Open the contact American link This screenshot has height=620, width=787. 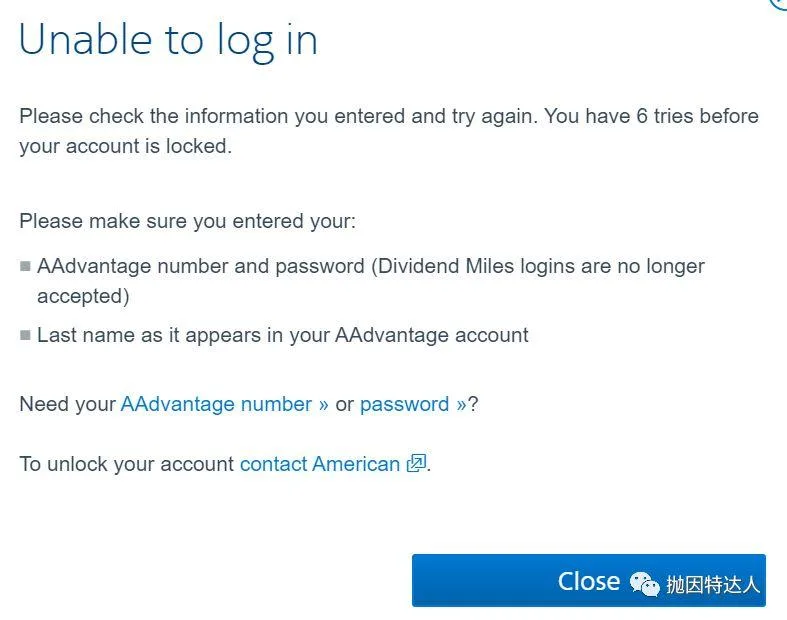click(319, 464)
